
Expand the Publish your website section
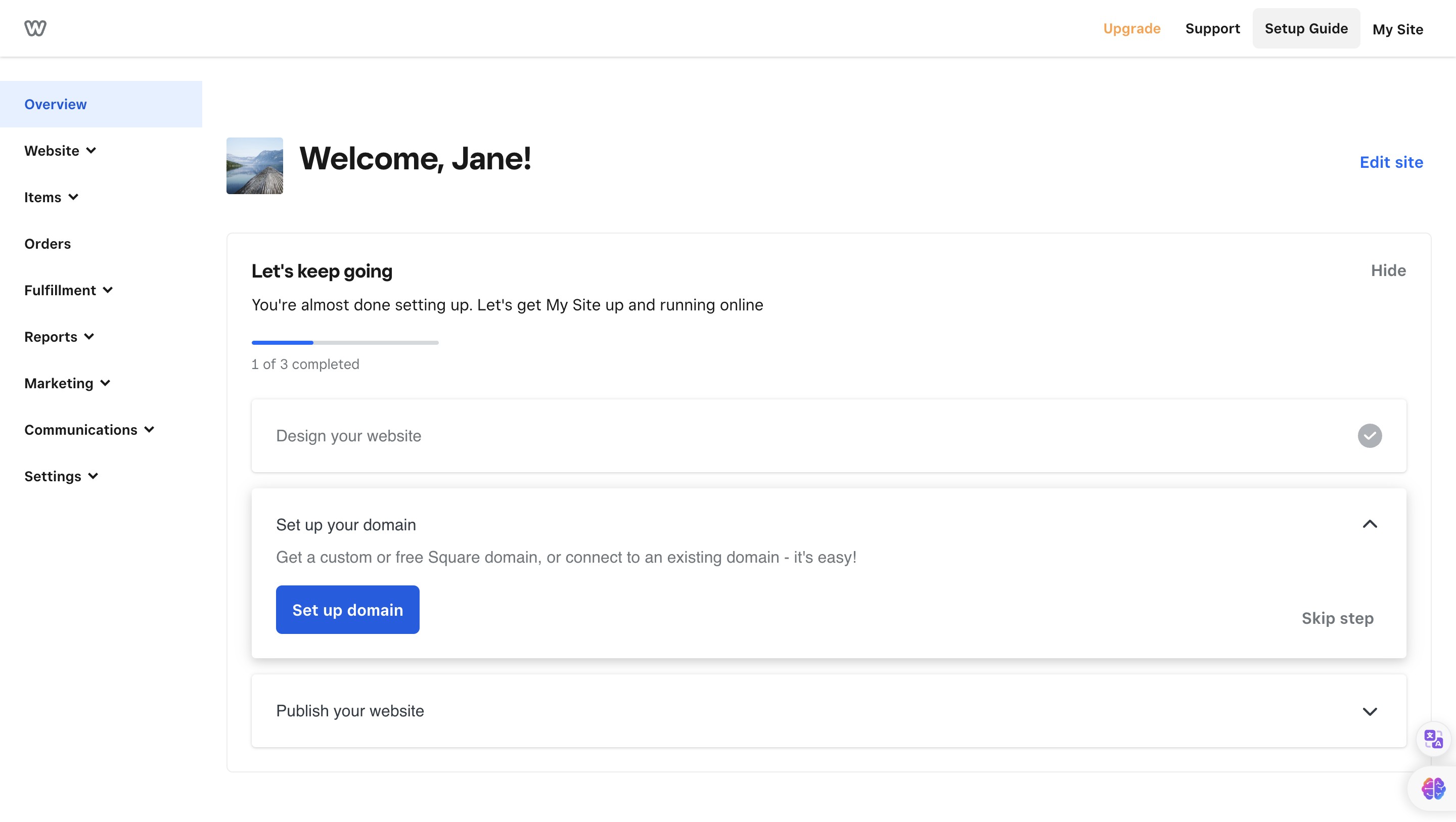click(1370, 711)
